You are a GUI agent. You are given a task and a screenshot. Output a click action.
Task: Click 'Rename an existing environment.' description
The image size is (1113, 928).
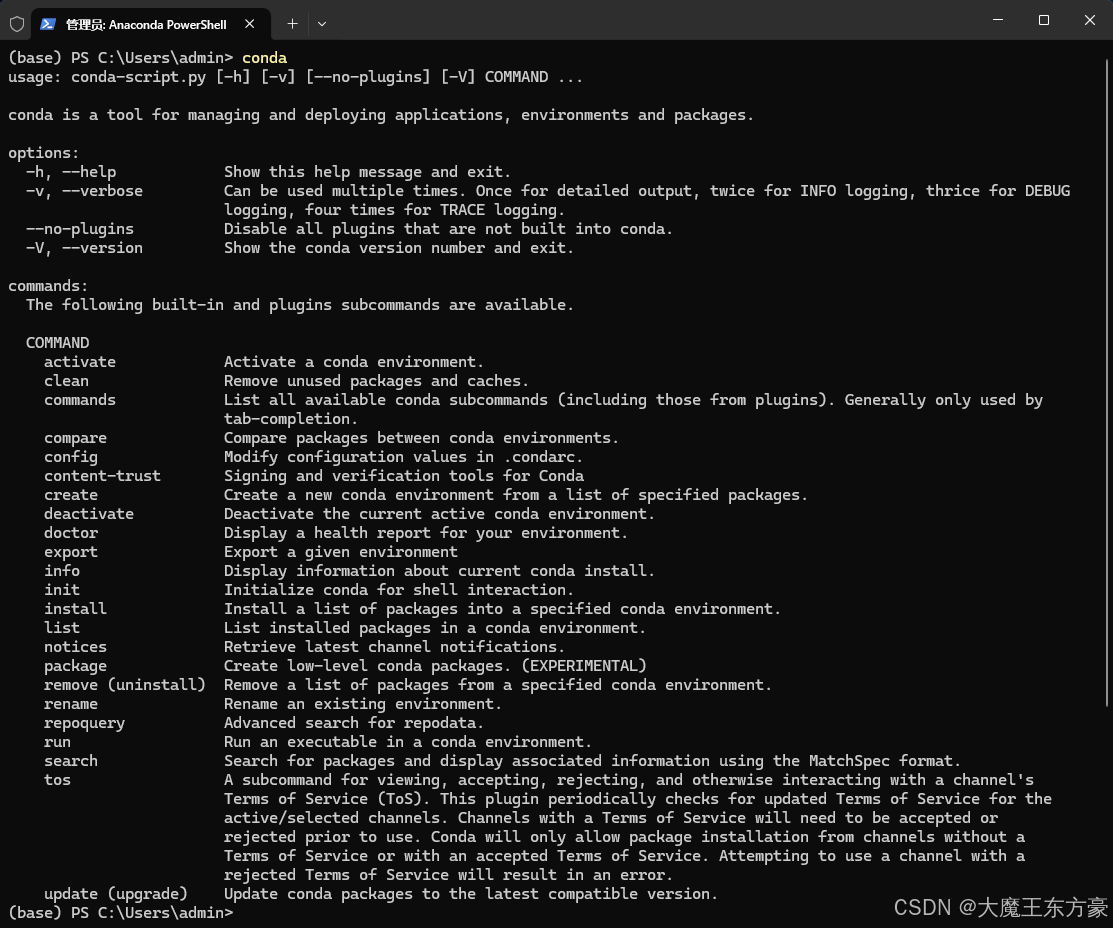(363, 704)
